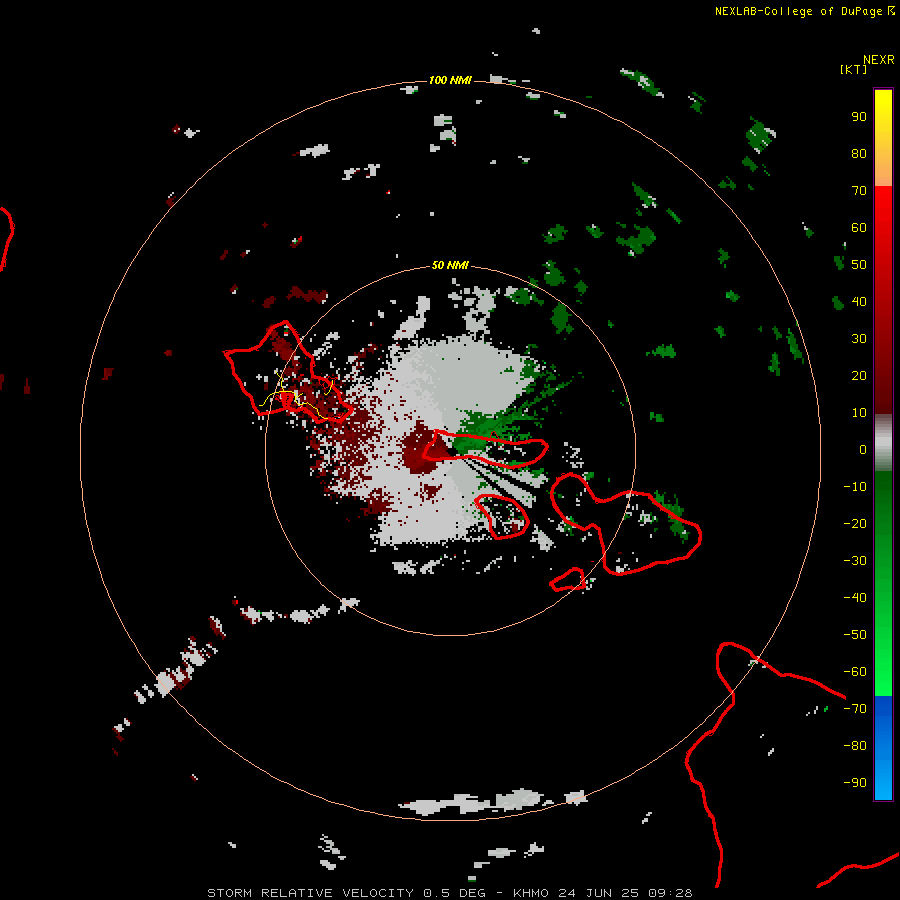The width and height of the screenshot is (900, 900).
Task: Click the 50 NMI range ring label
Action: click(450, 265)
